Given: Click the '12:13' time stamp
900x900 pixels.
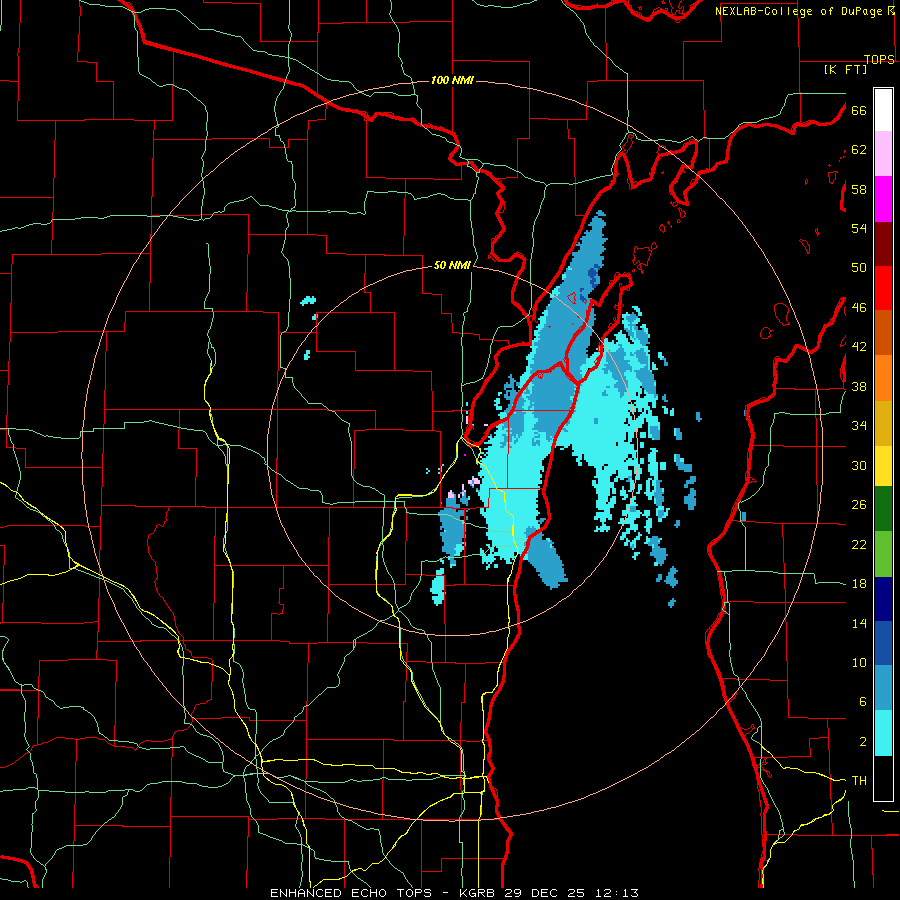Looking at the screenshot, I should click(x=617, y=893).
